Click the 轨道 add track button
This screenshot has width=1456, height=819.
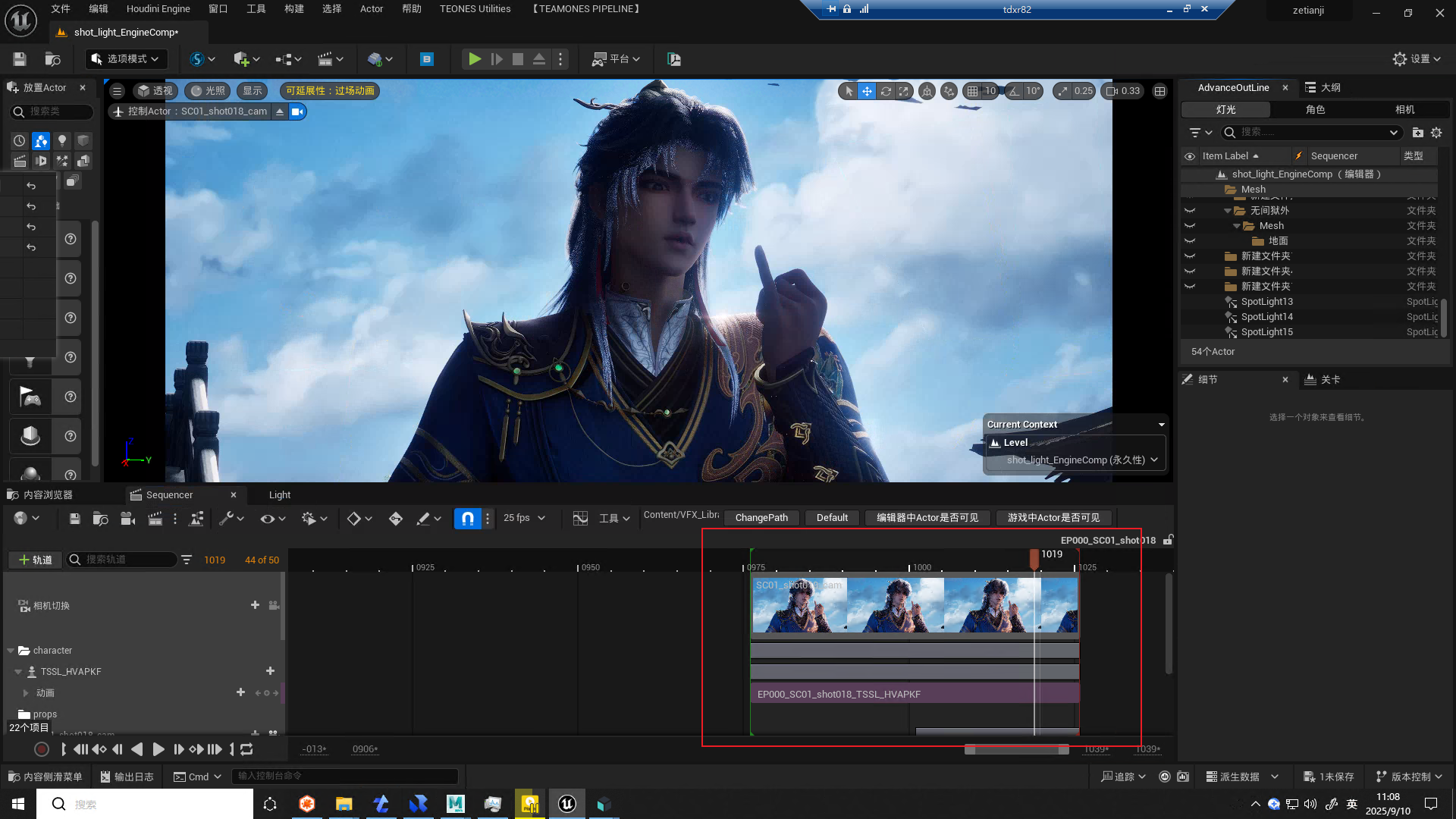tap(35, 560)
